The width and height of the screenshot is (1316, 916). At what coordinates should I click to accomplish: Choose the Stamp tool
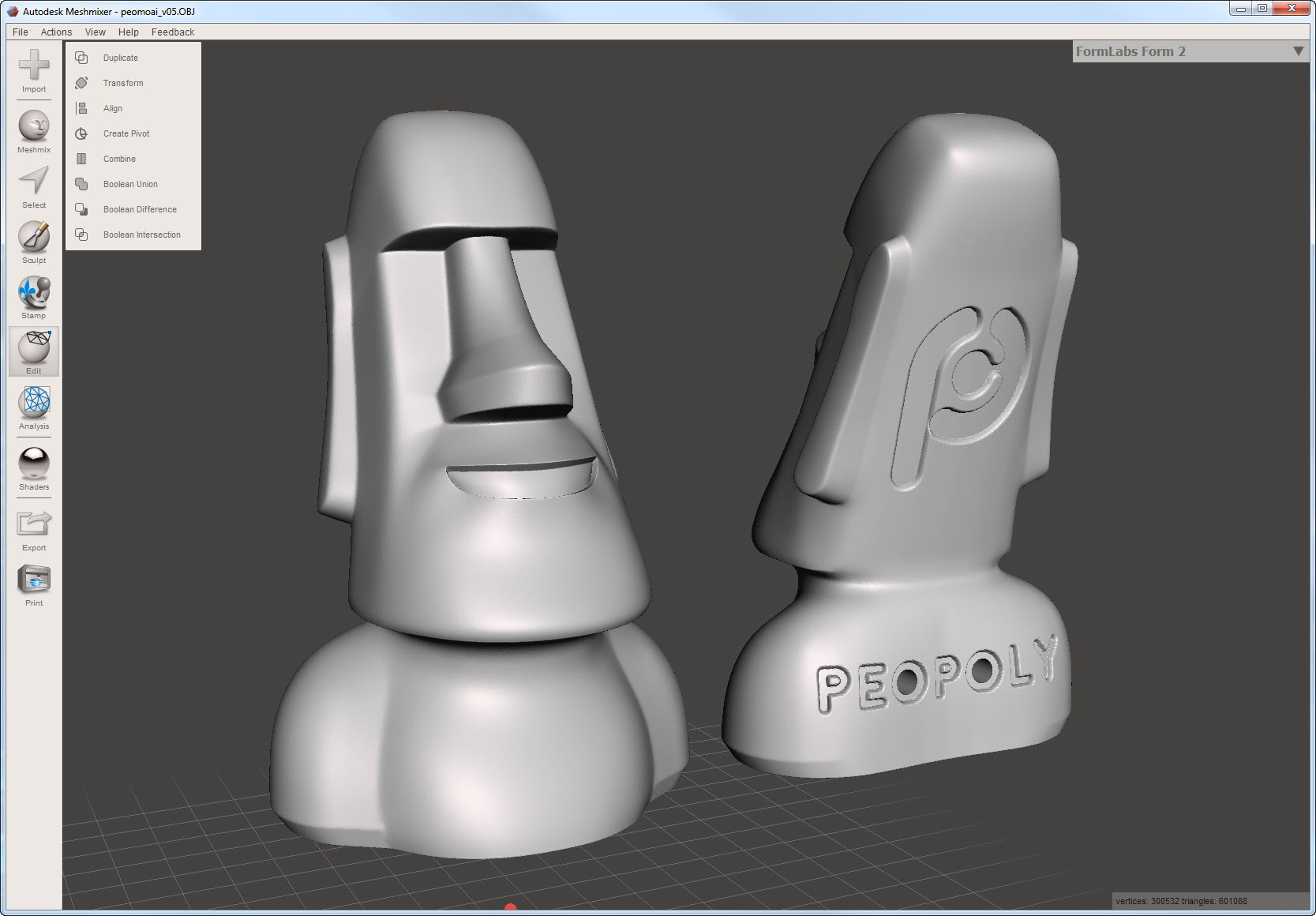pos(34,291)
